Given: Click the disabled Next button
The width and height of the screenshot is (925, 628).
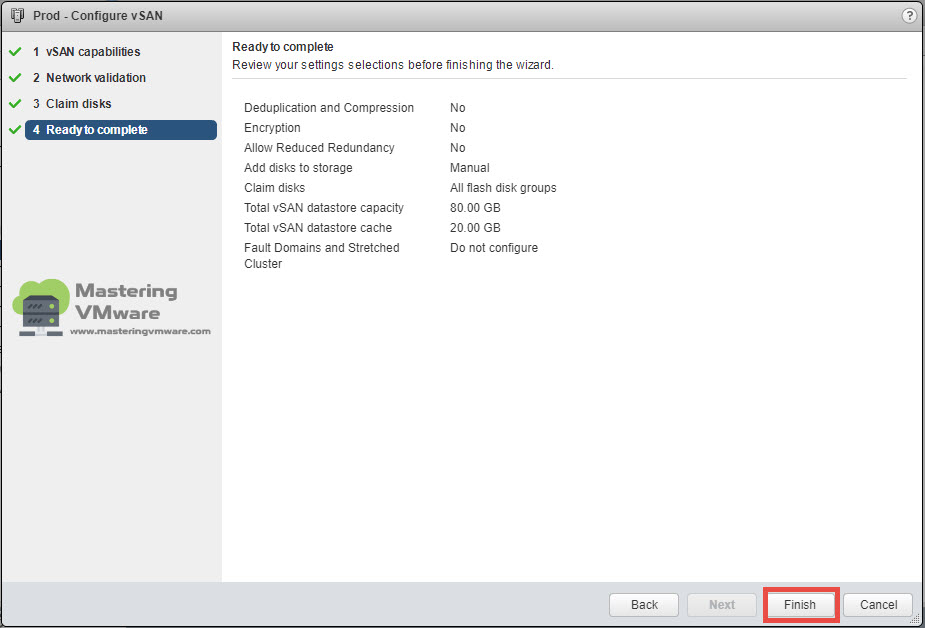Looking at the screenshot, I should (x=721, y=605).
